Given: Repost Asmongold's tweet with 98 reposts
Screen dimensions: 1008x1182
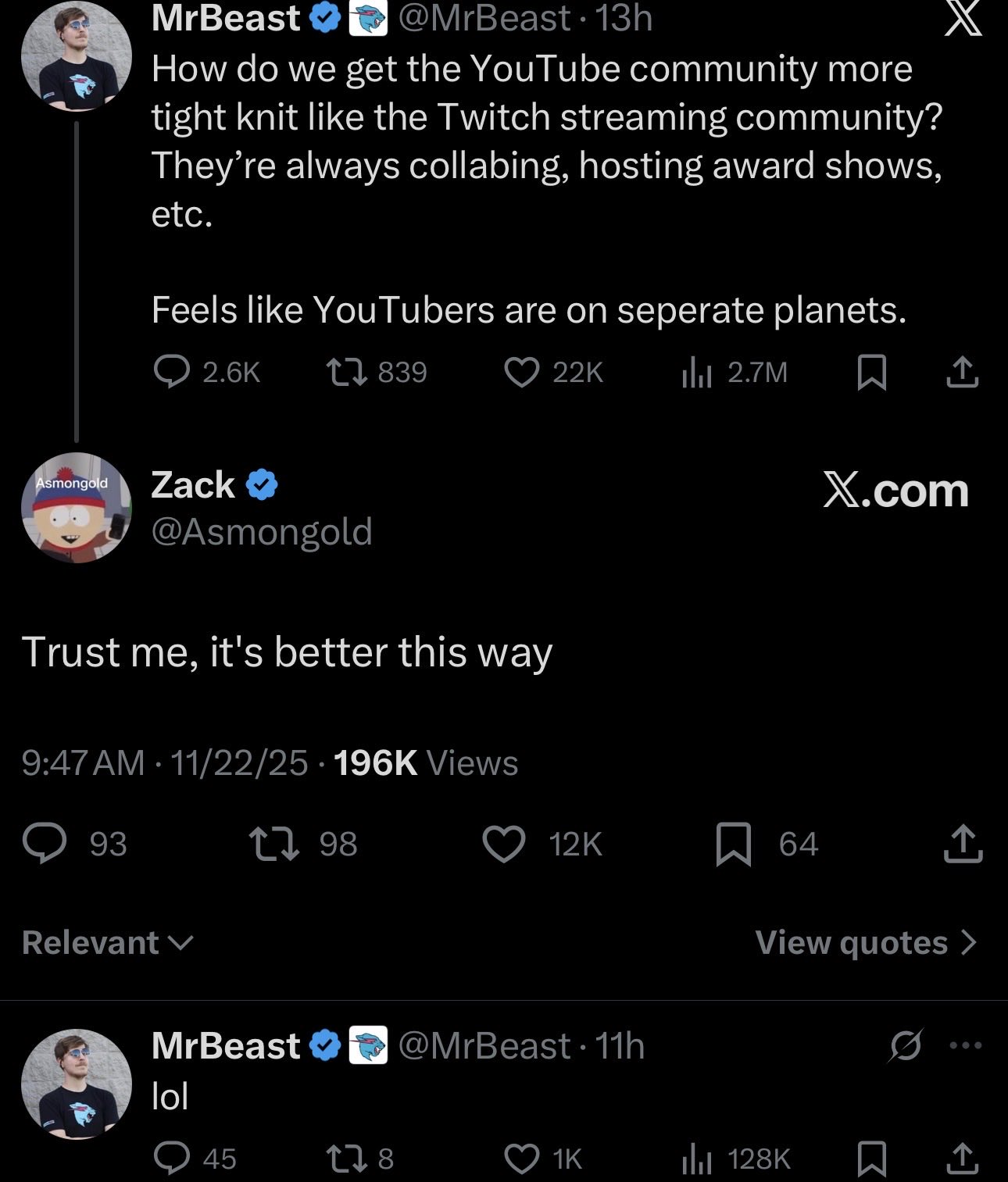Looking at the screenshot, I should [273, 845].
